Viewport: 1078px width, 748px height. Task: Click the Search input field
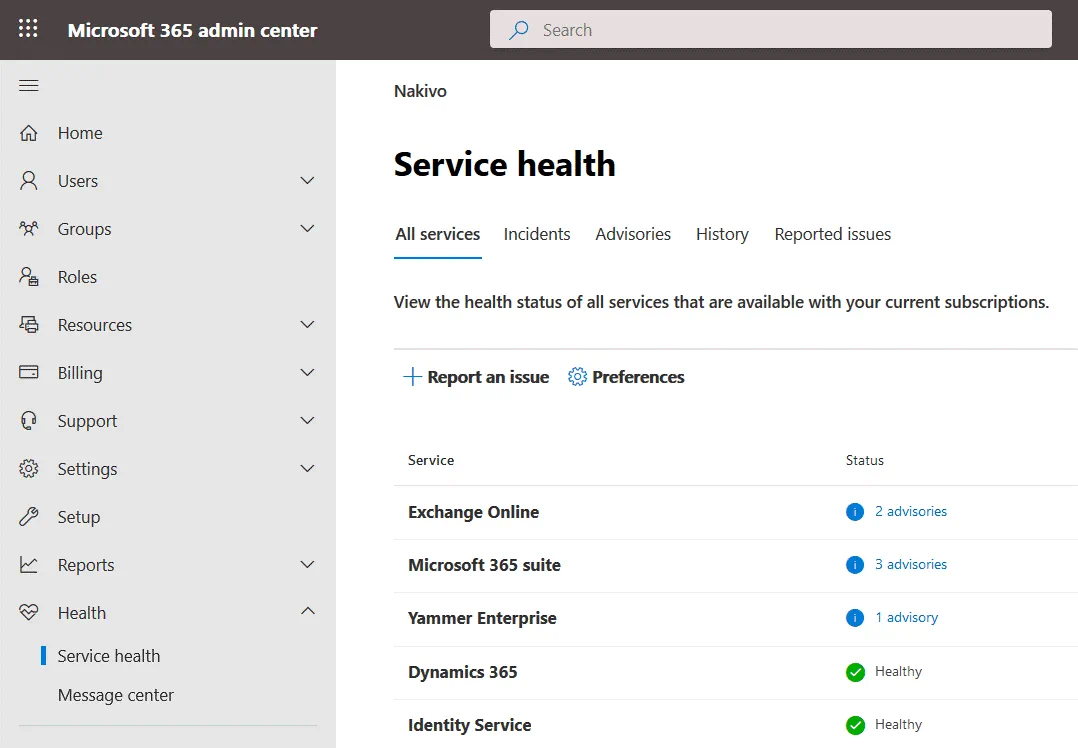[x=770, y=30]
